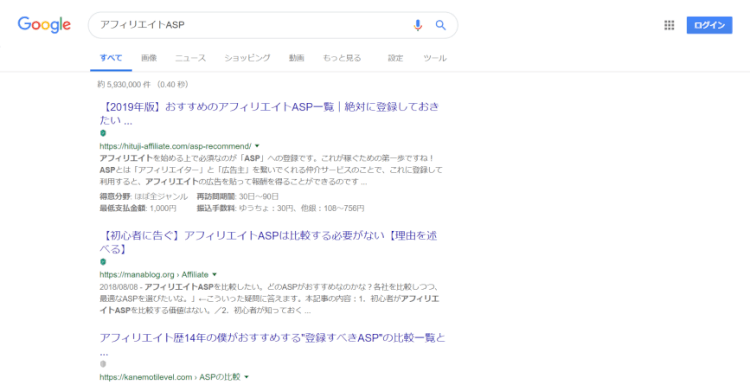Click kanemotilevel.com › ASPの比較 URL
This screenshot has width=750, height=385.
coord(170,377)
